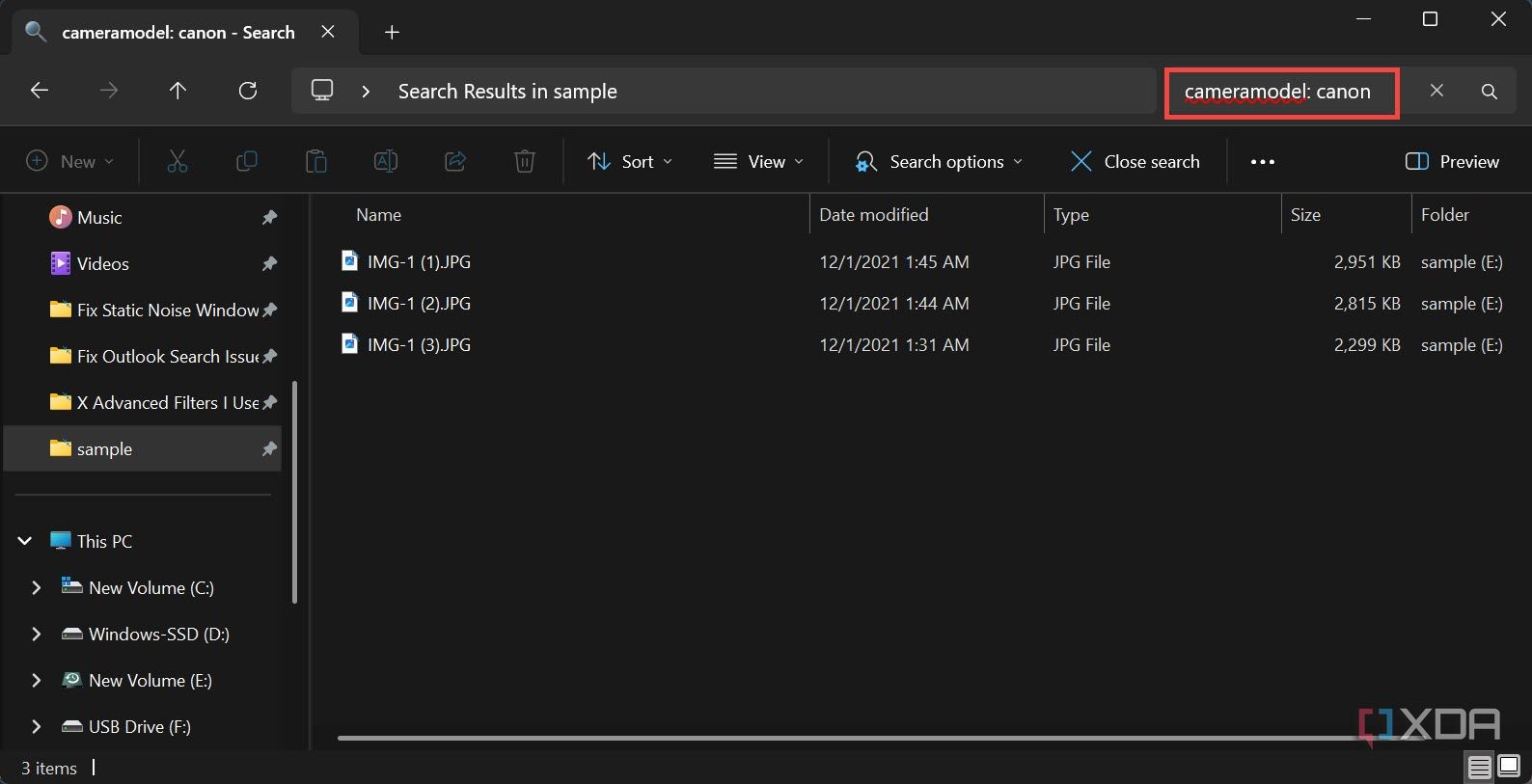The width and height of the screenshot is (1532, 784).
Task: Open the View dropdown menu
Action: (x=758, y=162)
